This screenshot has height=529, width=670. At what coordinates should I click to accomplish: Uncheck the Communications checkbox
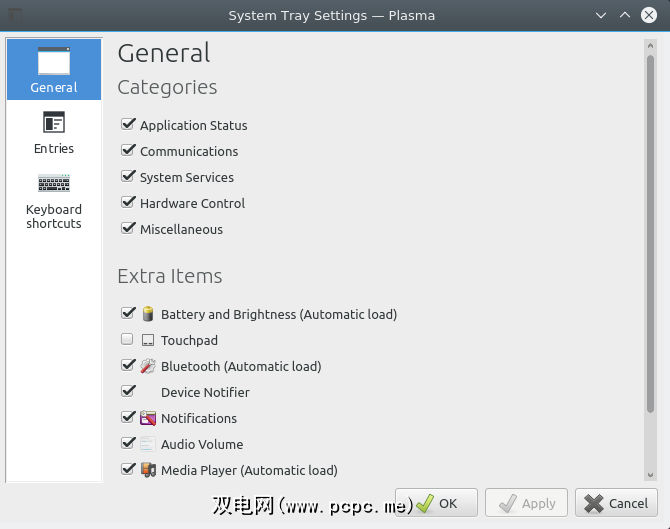click(x=128, y=151)
